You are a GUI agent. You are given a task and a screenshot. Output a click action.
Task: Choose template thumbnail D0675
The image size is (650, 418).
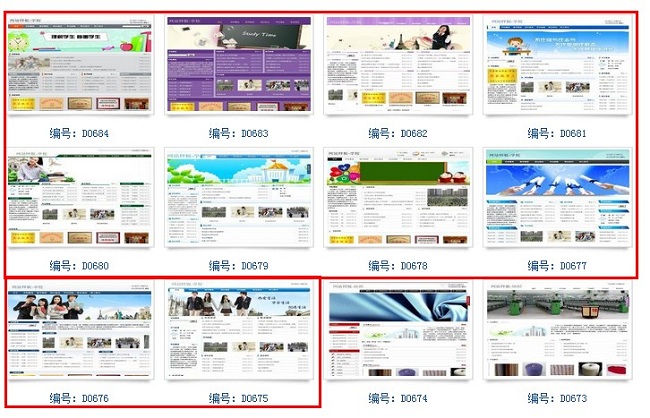(x=239, y=335)
